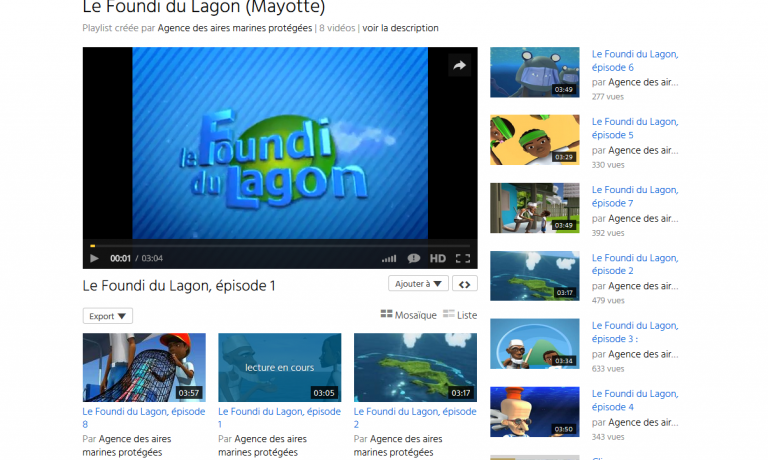This screenshot has height=460, width=768.
Task: Click épisode 8 thumbnail in mosaic grid
Action: coord(144,367)
